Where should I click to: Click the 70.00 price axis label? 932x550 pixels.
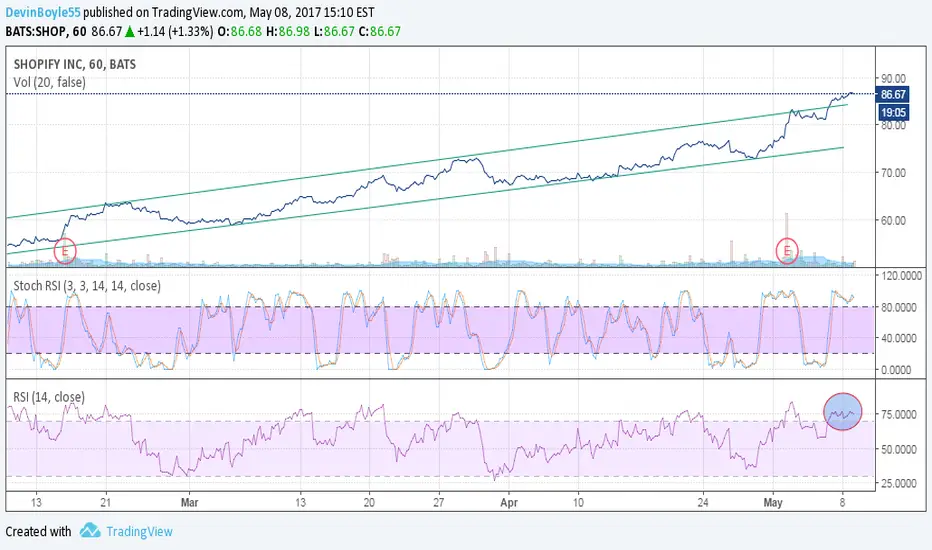tap(893, 173)
